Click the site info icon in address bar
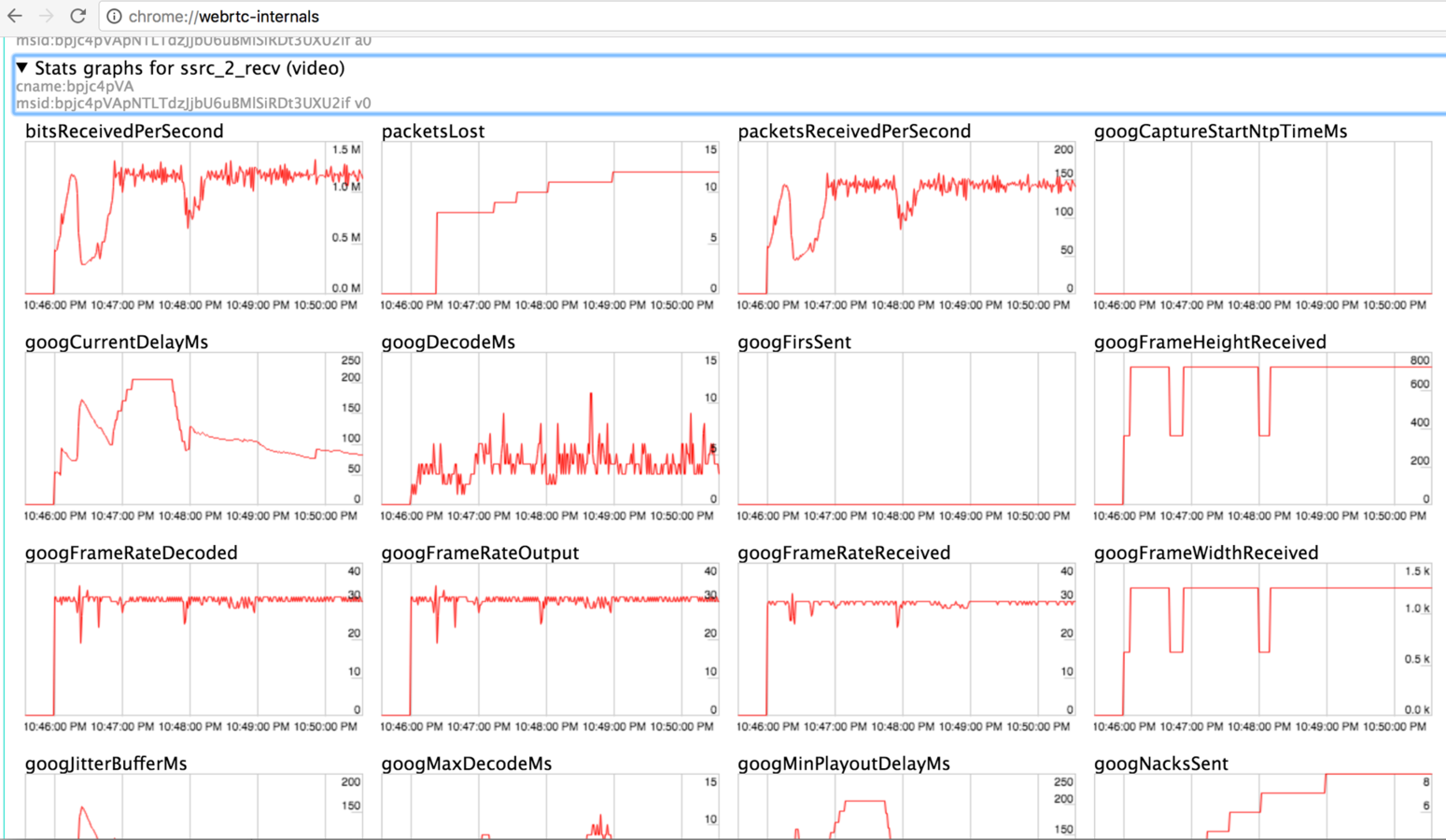This screenshot has height=840, width=1446. pyautogui.click(x=114, y=16)
